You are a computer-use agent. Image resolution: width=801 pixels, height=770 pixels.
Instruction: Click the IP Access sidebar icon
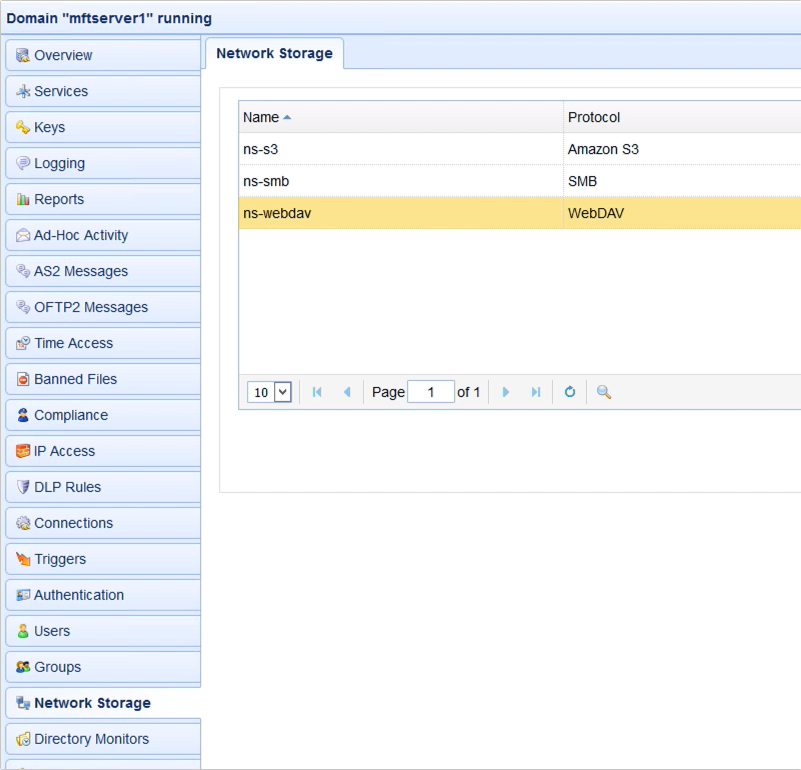coord(23,451)
